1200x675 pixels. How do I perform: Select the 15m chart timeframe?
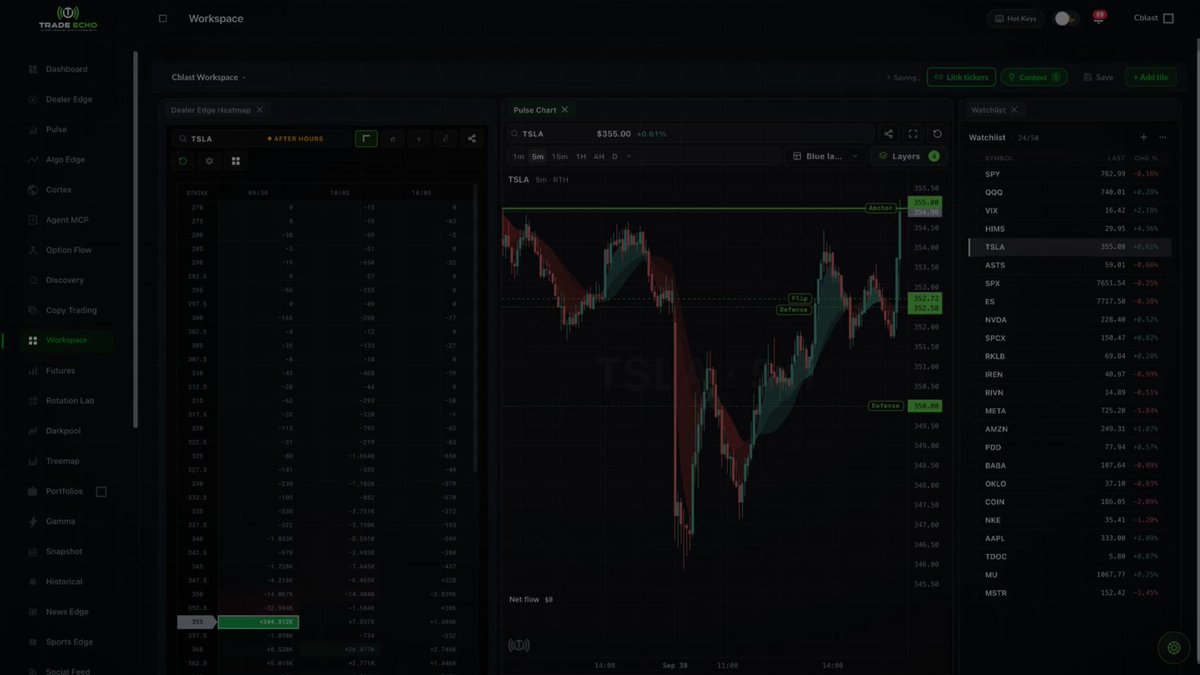[x=560, y=156]
